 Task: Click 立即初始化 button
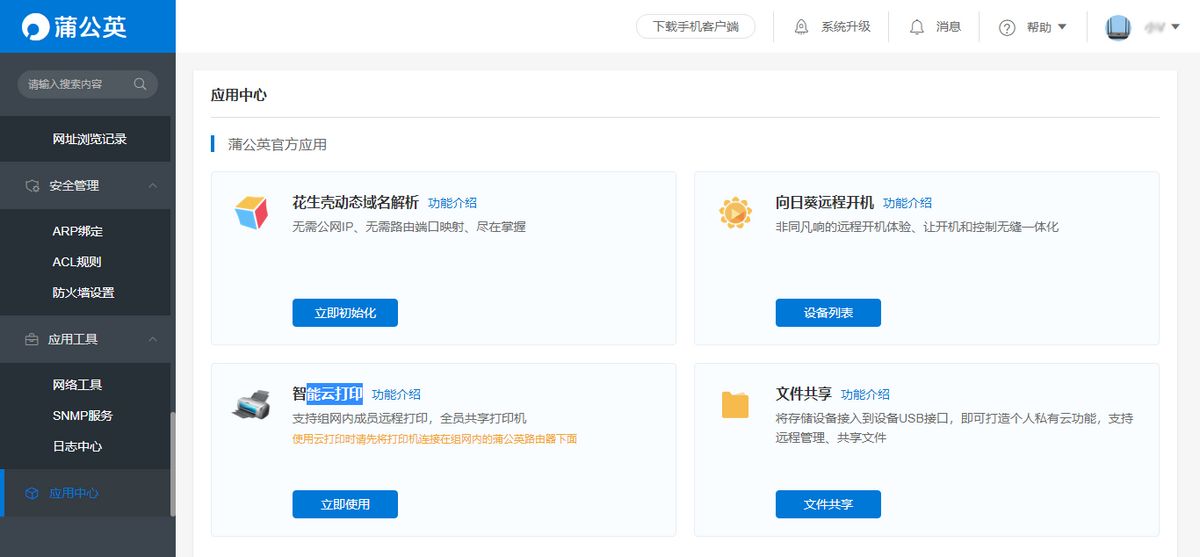[345, 313]
